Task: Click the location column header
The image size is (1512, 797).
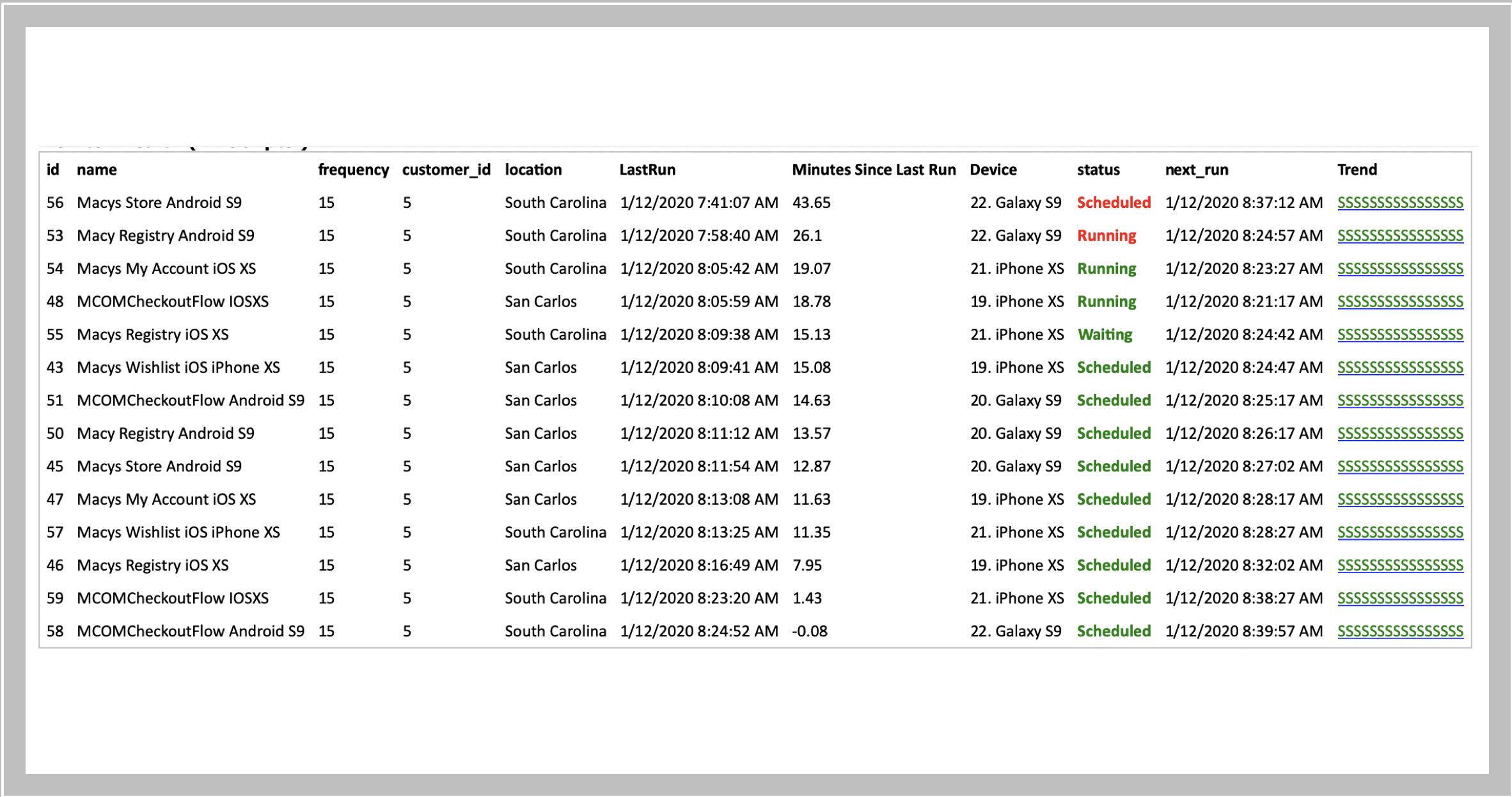Action: [533, 170]
